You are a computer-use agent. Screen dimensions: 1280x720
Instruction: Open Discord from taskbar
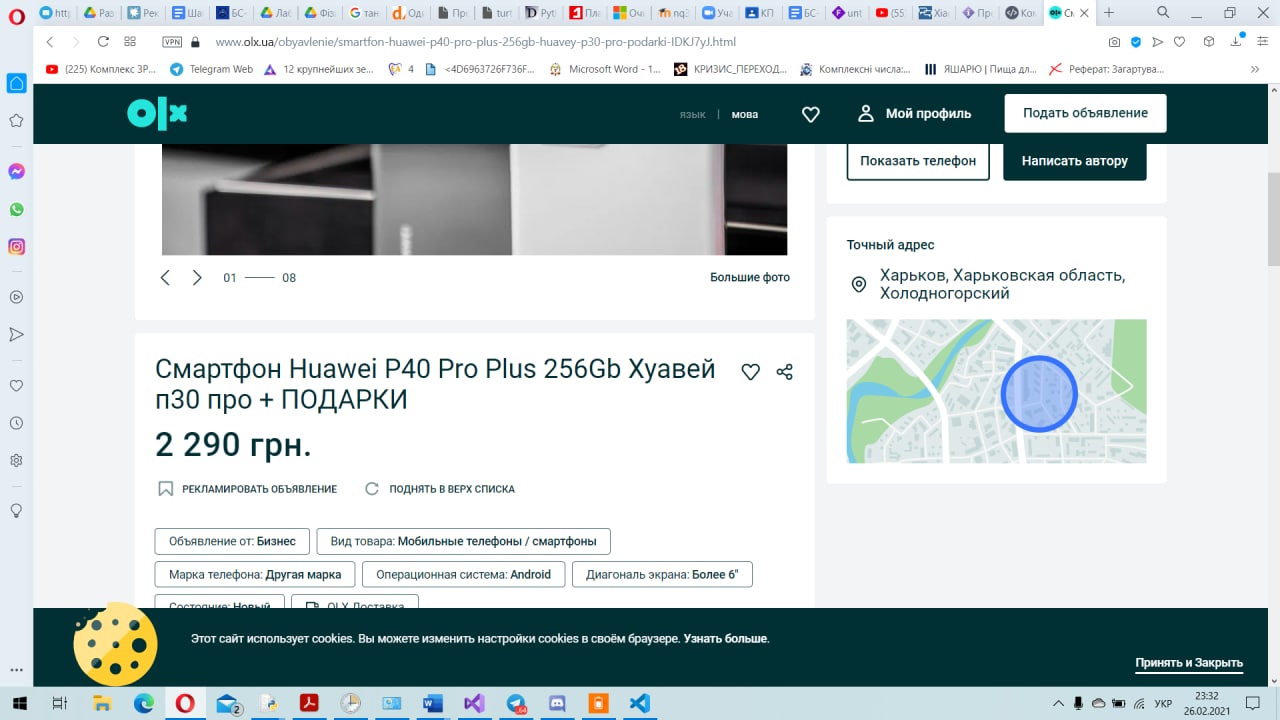[558, 703]
